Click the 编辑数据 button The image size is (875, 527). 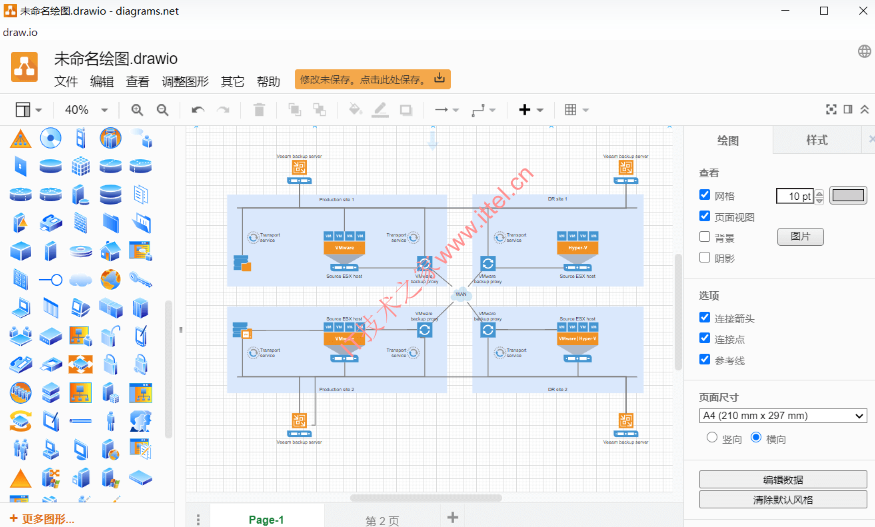click(x=783, y=480)
